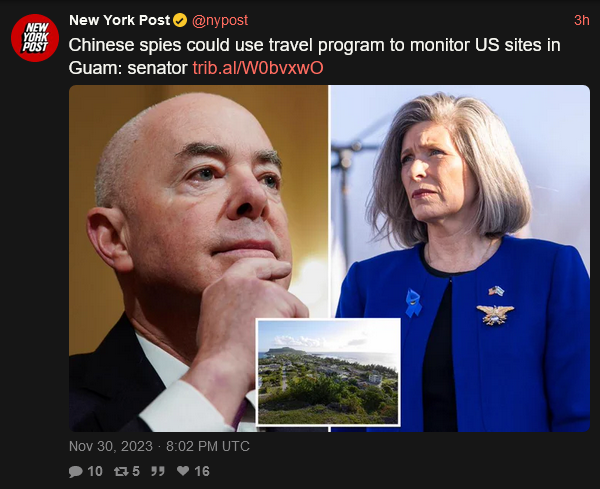Open the New York Post display name
The width and height of the screenshot is (600, 489).
click(119, 20)
